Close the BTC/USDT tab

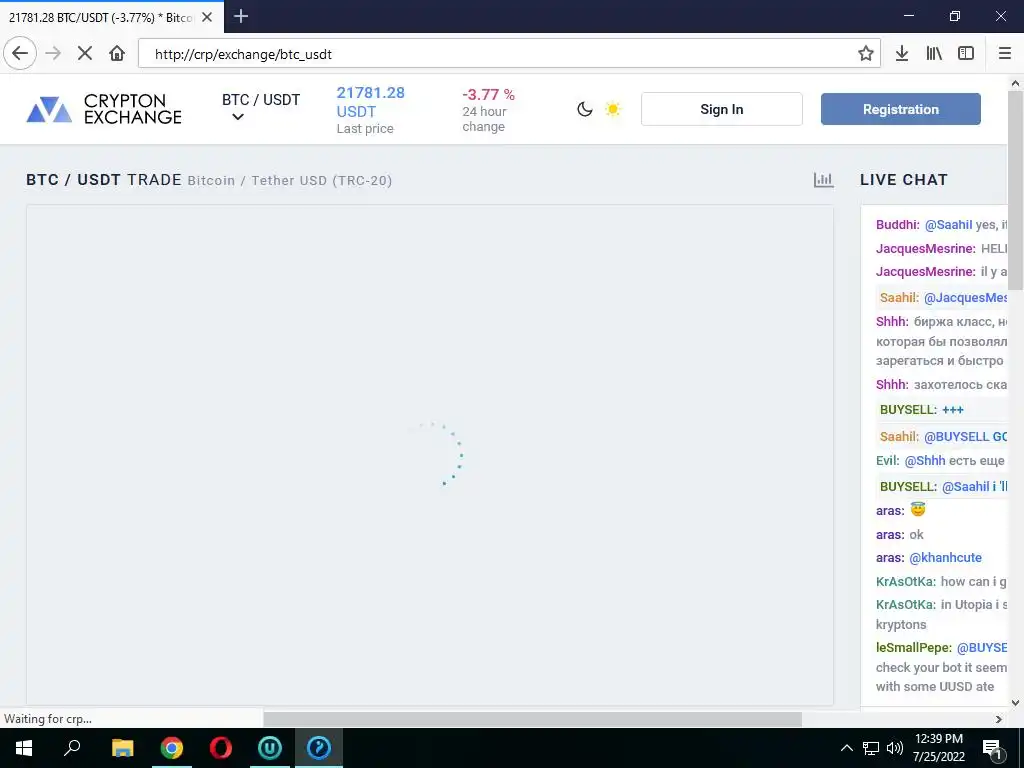pyautogui.click(x=207, y=17)
